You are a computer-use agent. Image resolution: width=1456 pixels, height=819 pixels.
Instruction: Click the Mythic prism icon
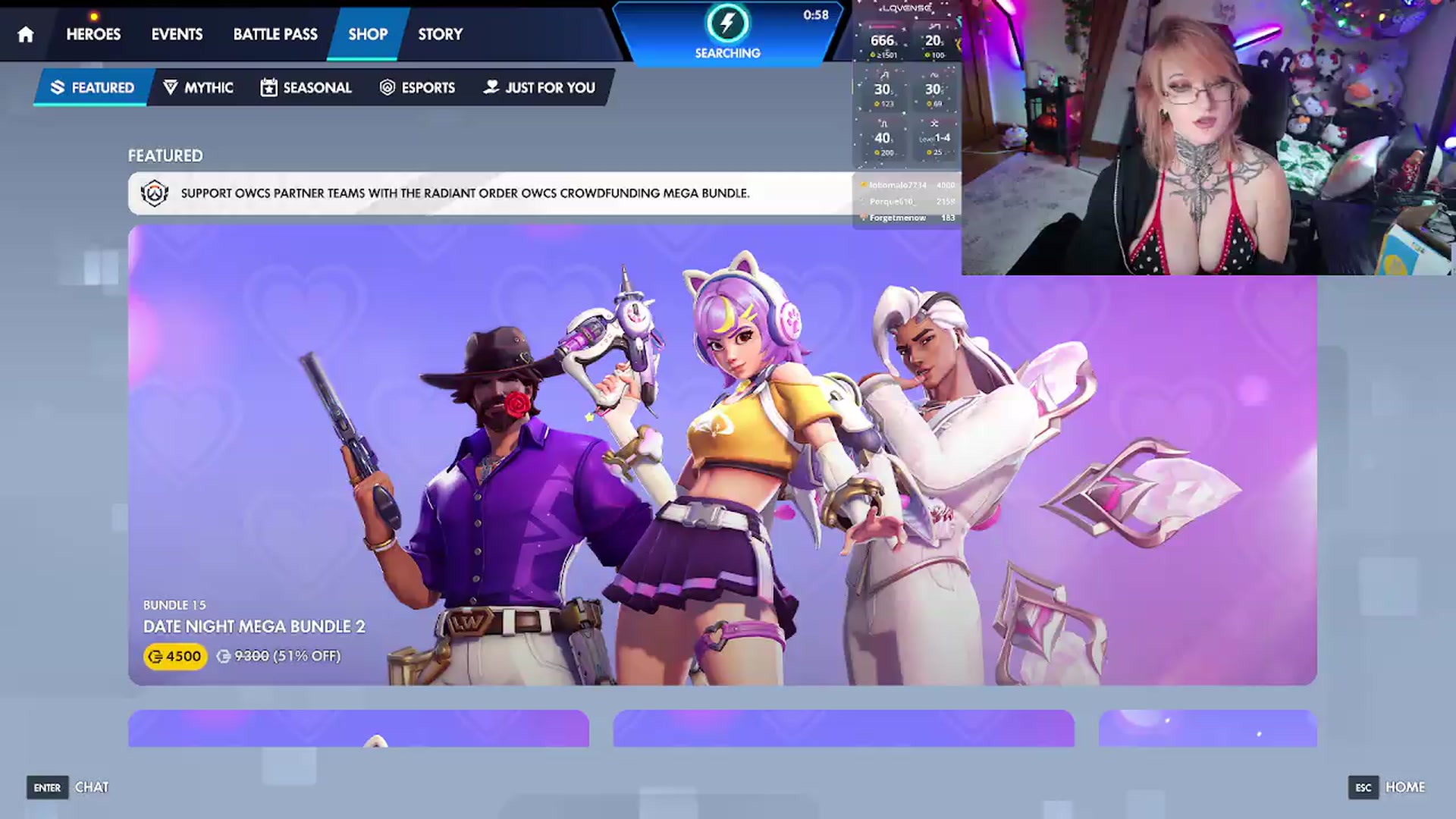point(171,87)
